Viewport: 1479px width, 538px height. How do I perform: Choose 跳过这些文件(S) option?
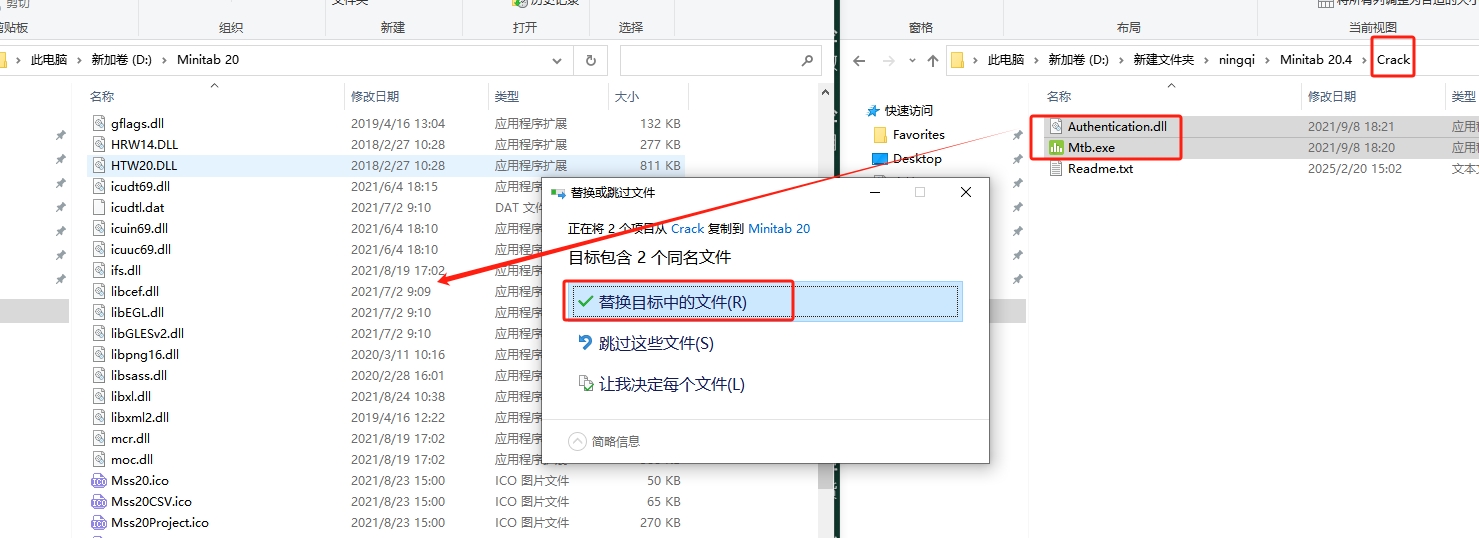pyautogui.click(x=766, y=343)
